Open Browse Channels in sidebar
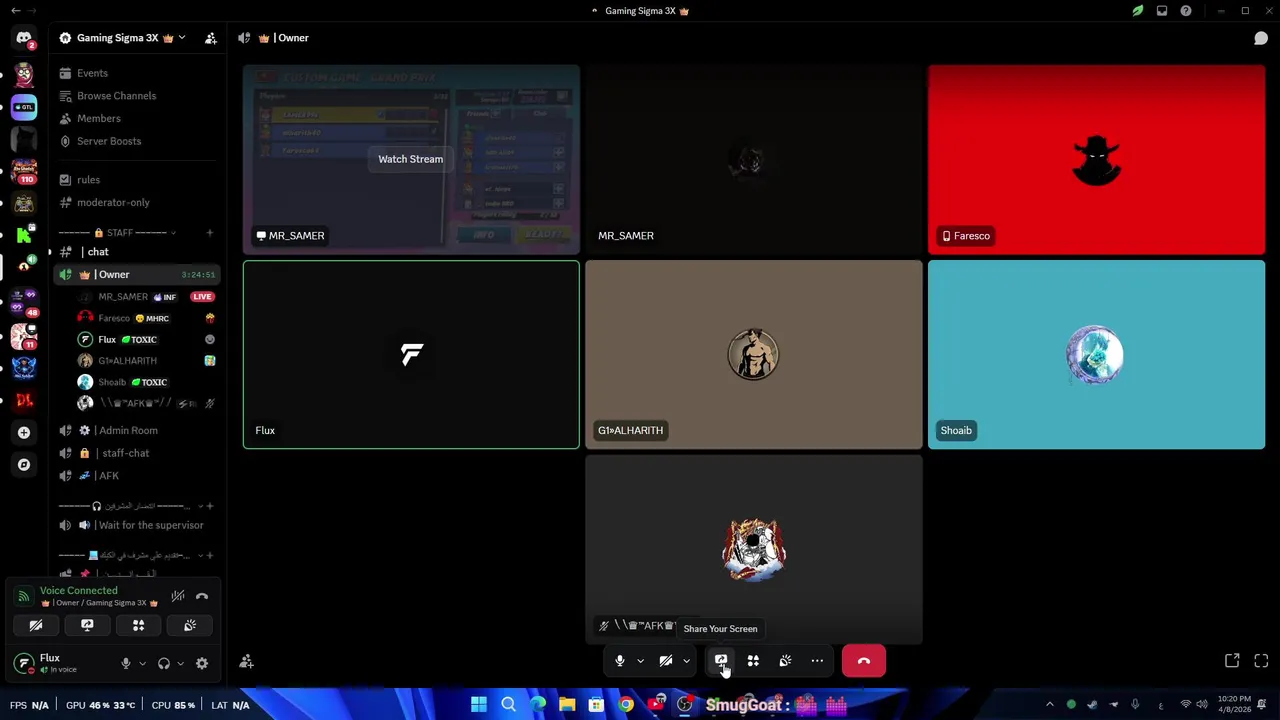The height and width of the screenshot is (720, 1280). [x=135, y=96]
